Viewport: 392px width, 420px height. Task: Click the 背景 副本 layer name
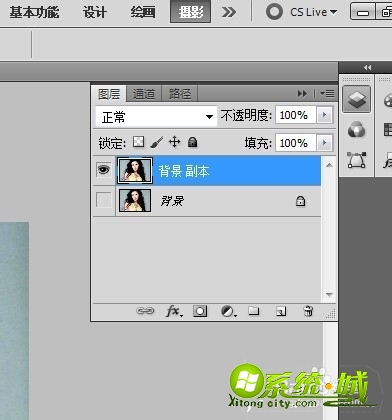pyautogui.click(x=184, y=171)
